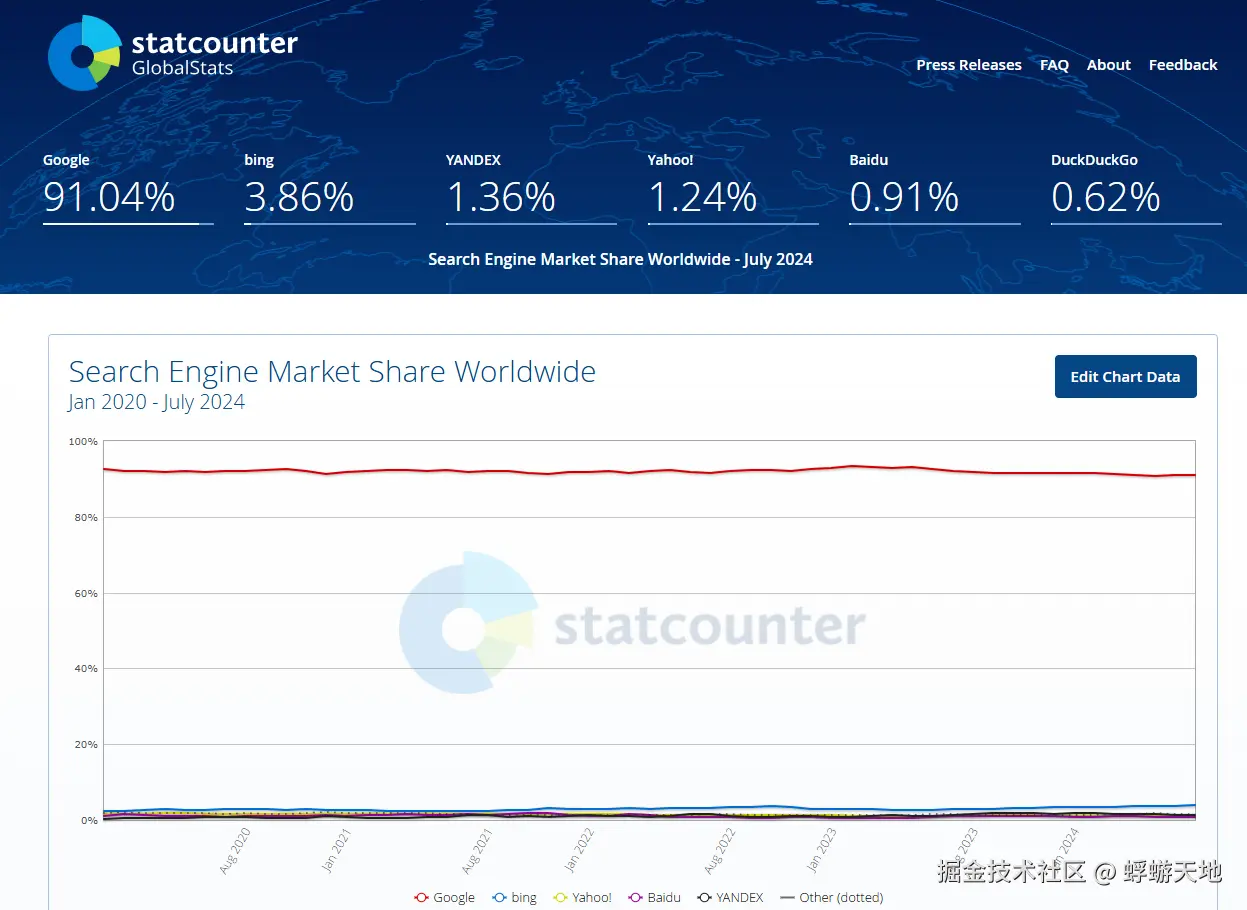Click the Aug 2022 x-axis label
This screenshot has width=1247, height=910.
pos(719,850)
